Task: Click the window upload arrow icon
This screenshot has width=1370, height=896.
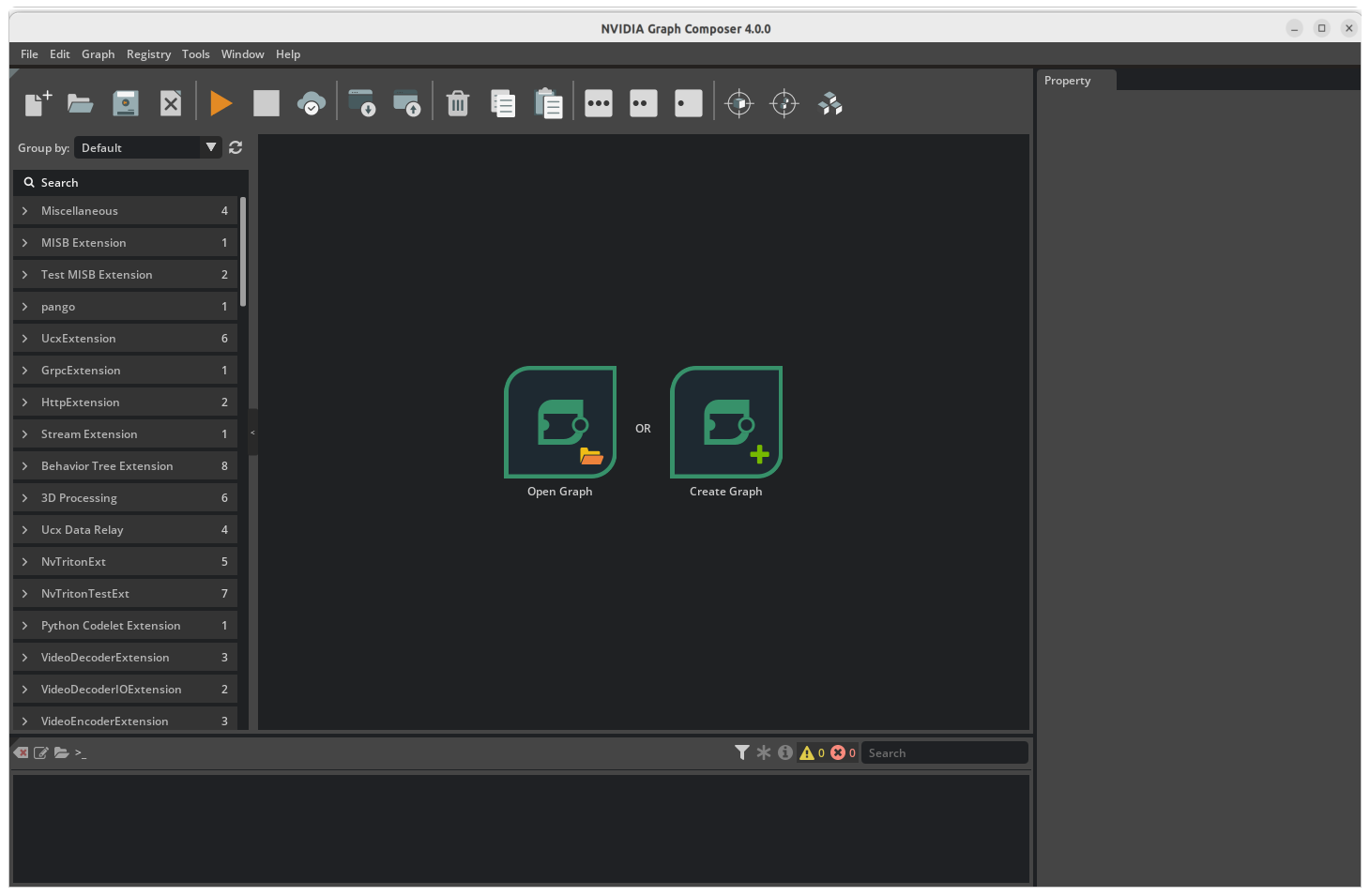Action: 406,103
